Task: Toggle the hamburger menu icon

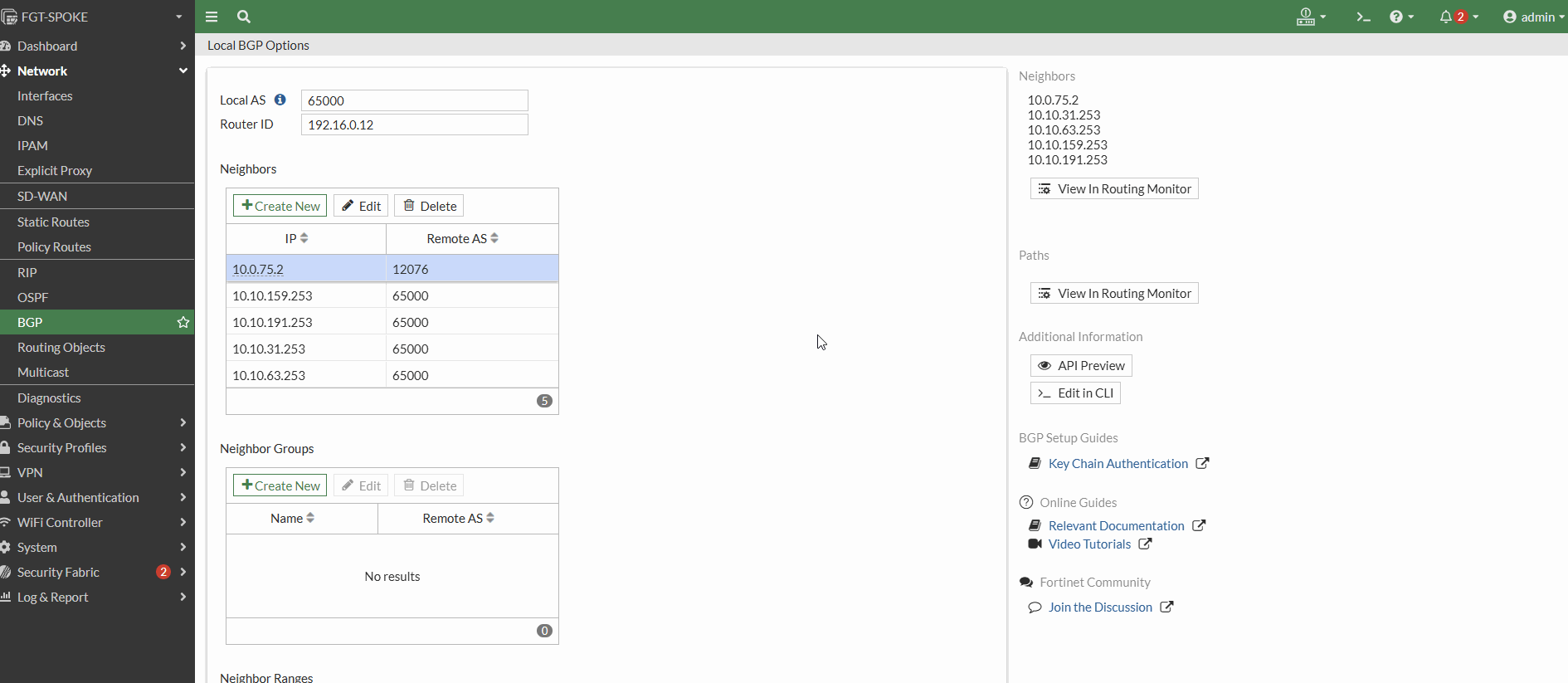Action: (x=212, y=17)
